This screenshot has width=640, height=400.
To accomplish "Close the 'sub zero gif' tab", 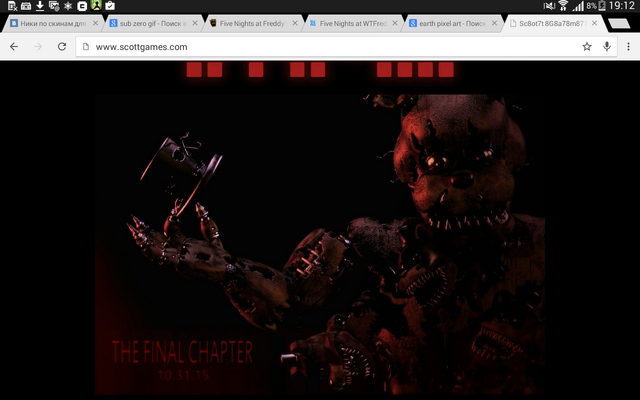I will point(195,23).
